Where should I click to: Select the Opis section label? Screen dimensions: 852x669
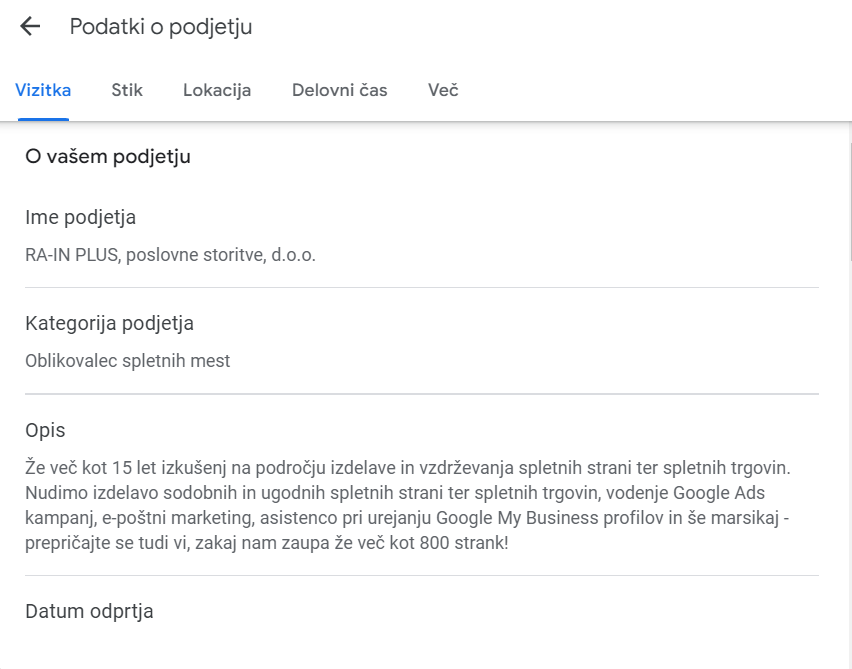(45, 431)
